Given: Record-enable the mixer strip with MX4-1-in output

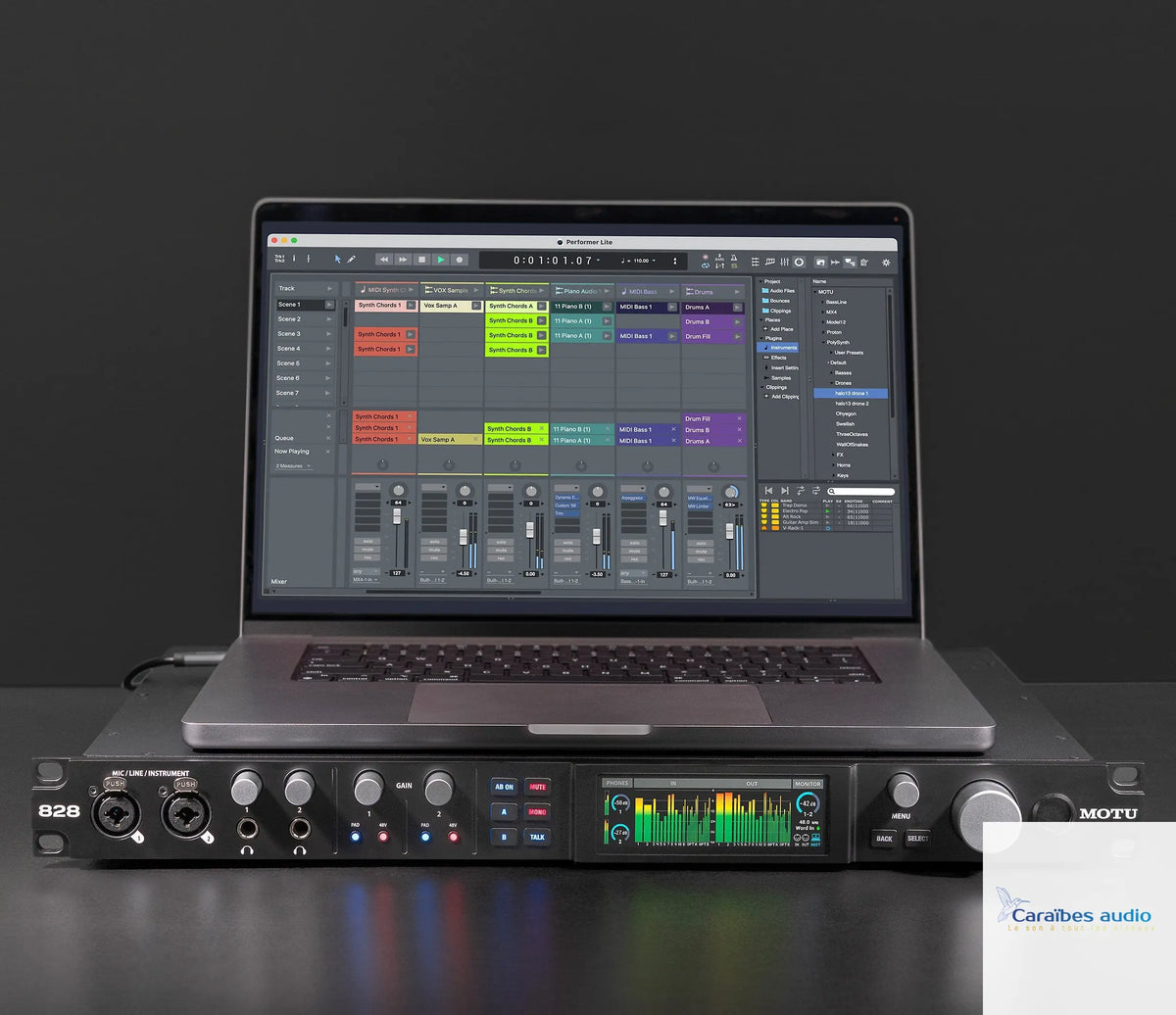Looking at the screenshot, I should click(367, 557).
